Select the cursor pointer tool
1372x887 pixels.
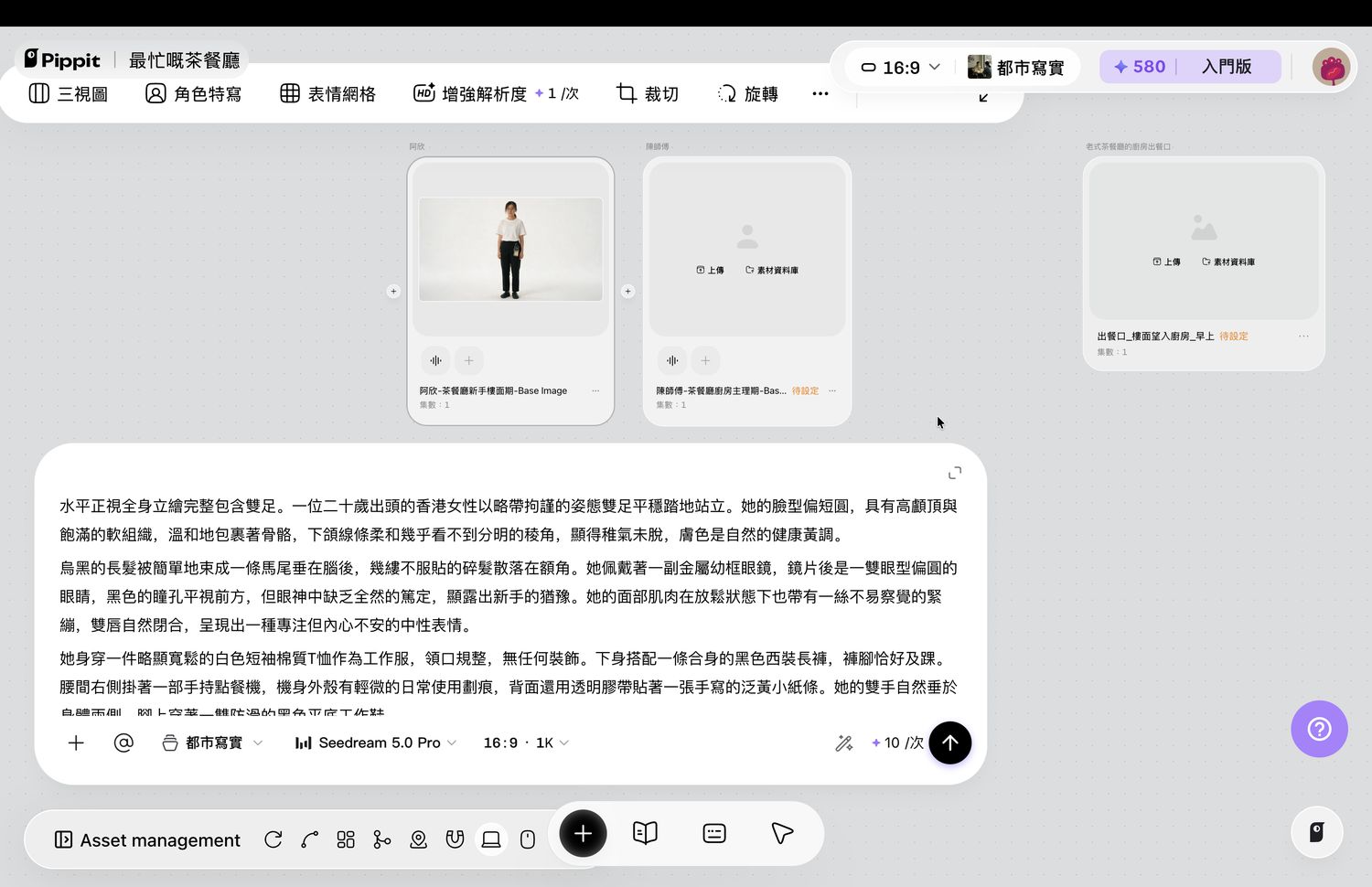click(782, 833)
